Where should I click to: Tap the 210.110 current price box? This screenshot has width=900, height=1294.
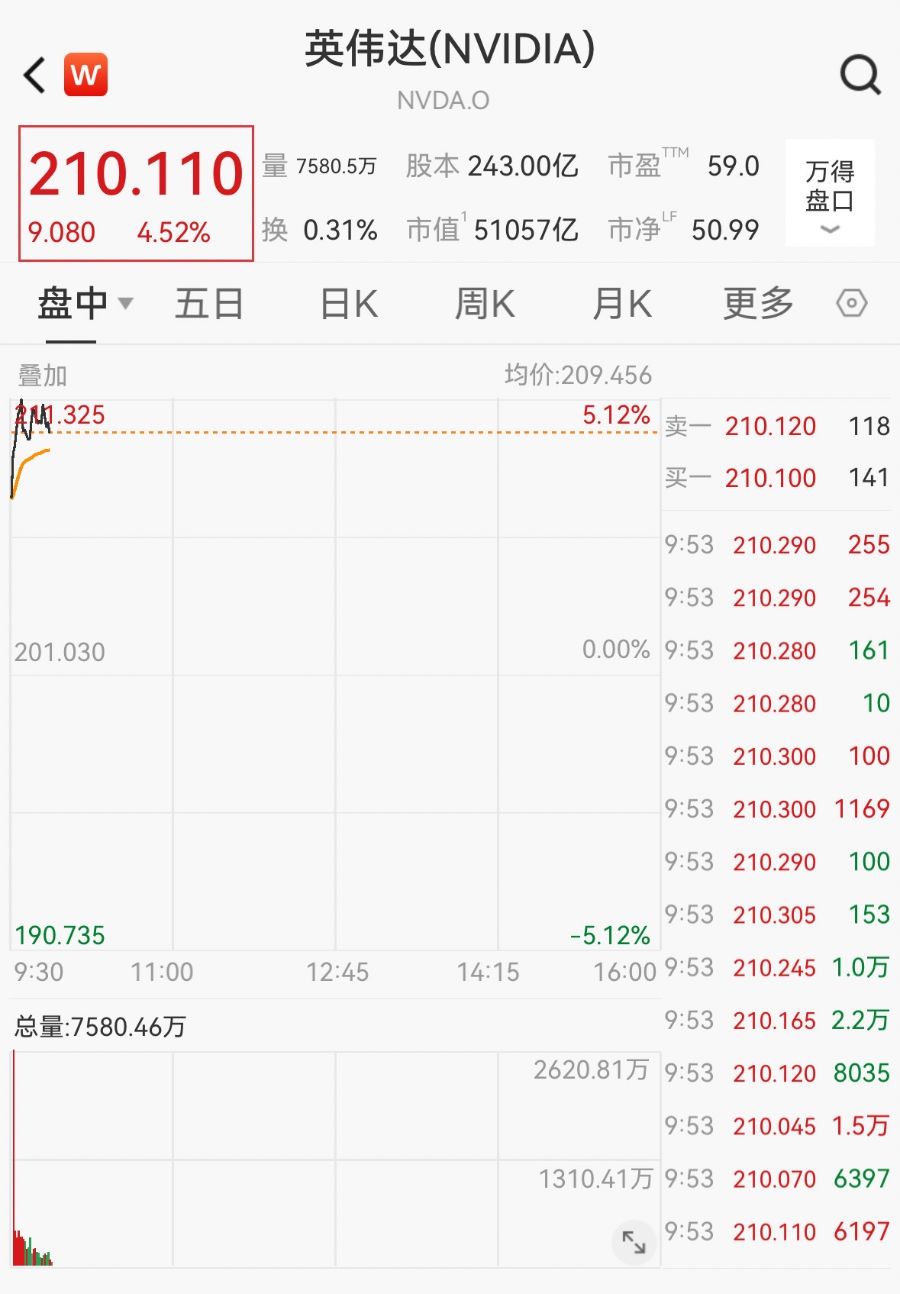pyautogui.click(x=136, y=193)
